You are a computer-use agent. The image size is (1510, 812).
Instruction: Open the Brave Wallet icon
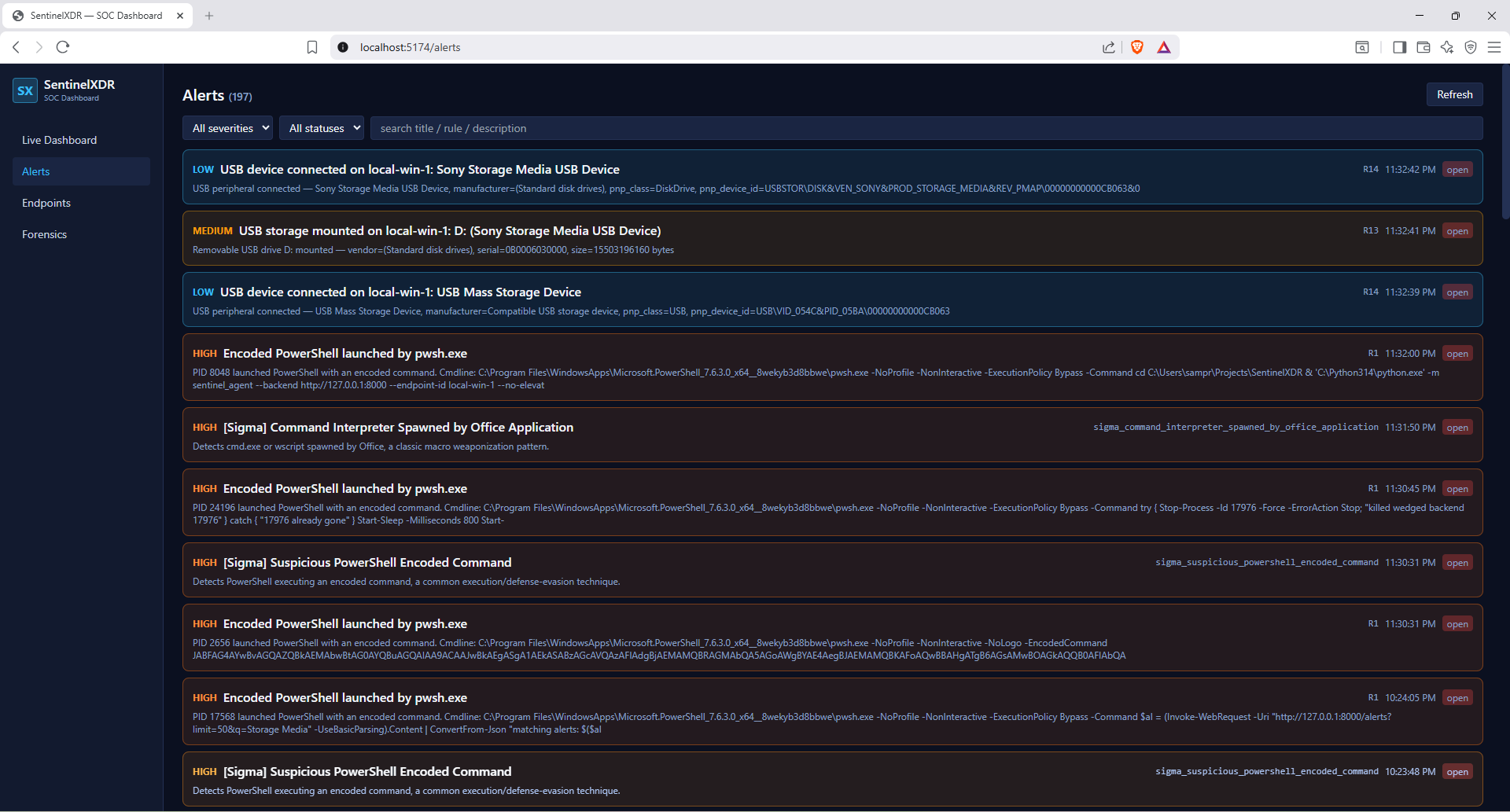1423,47
